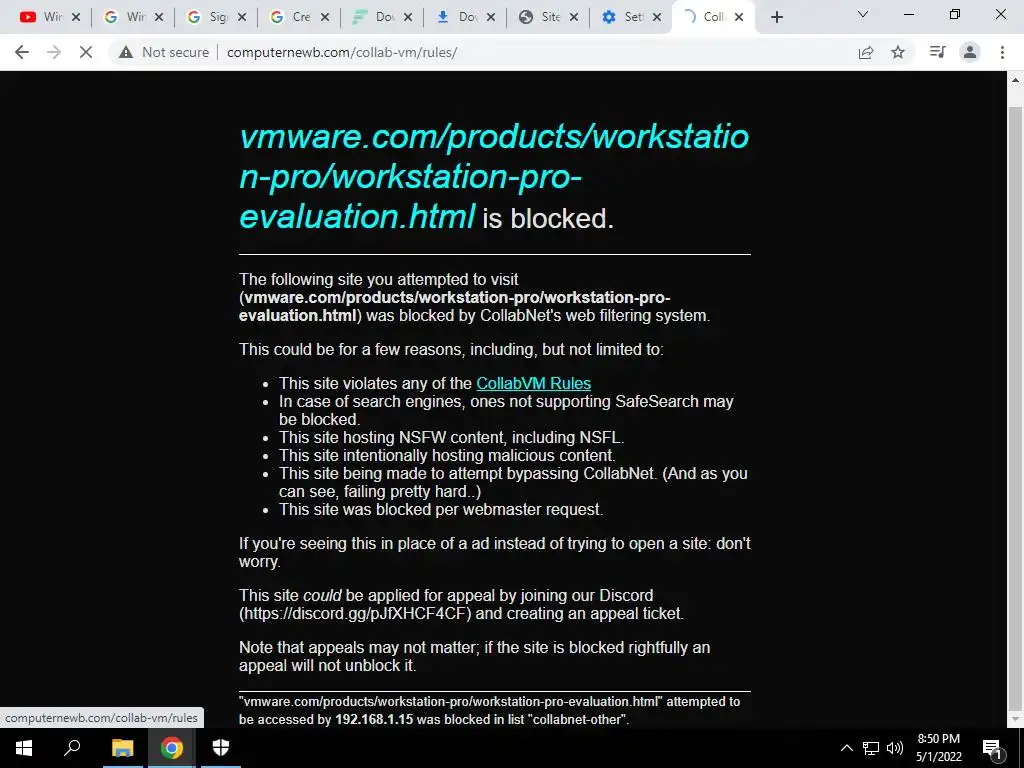Open the network status tray icon
1024x768 pixels.
871,748
